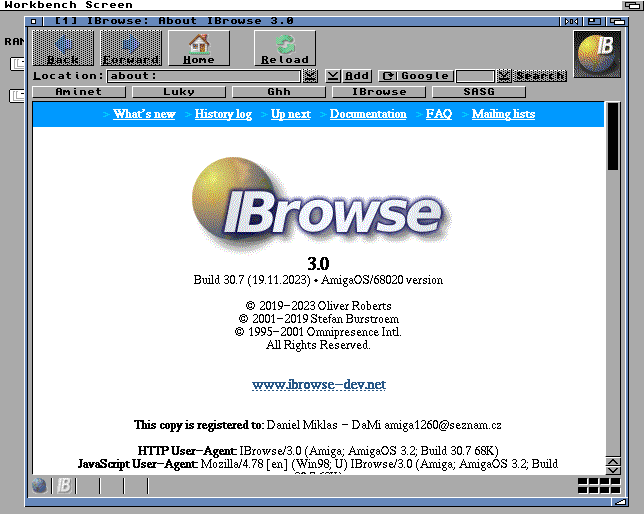Open the Aminet bookmark
Viewport: 644px width, 514px height.
78,92
